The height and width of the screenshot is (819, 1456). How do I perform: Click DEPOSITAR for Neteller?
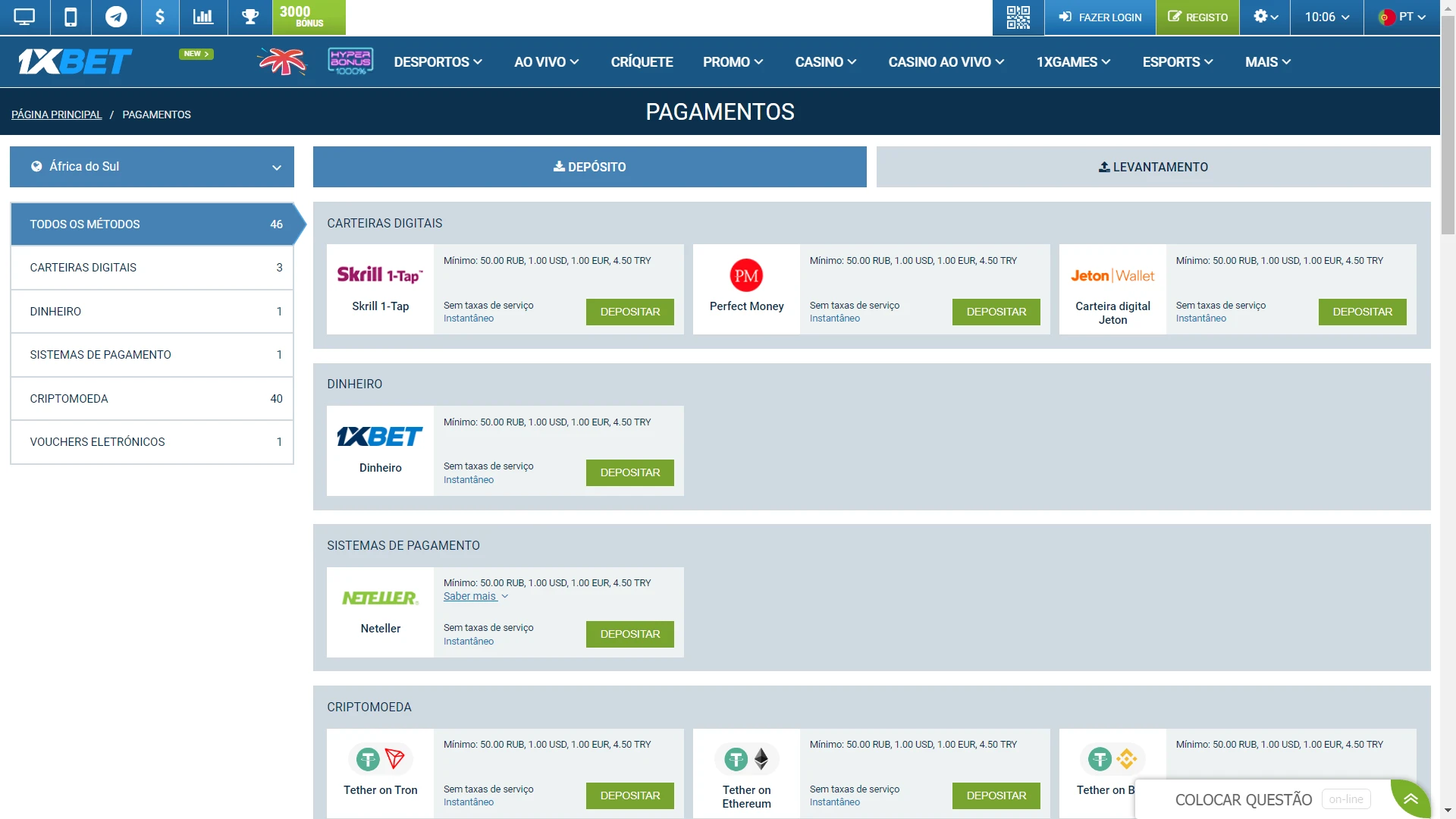[x=629, y=634]
